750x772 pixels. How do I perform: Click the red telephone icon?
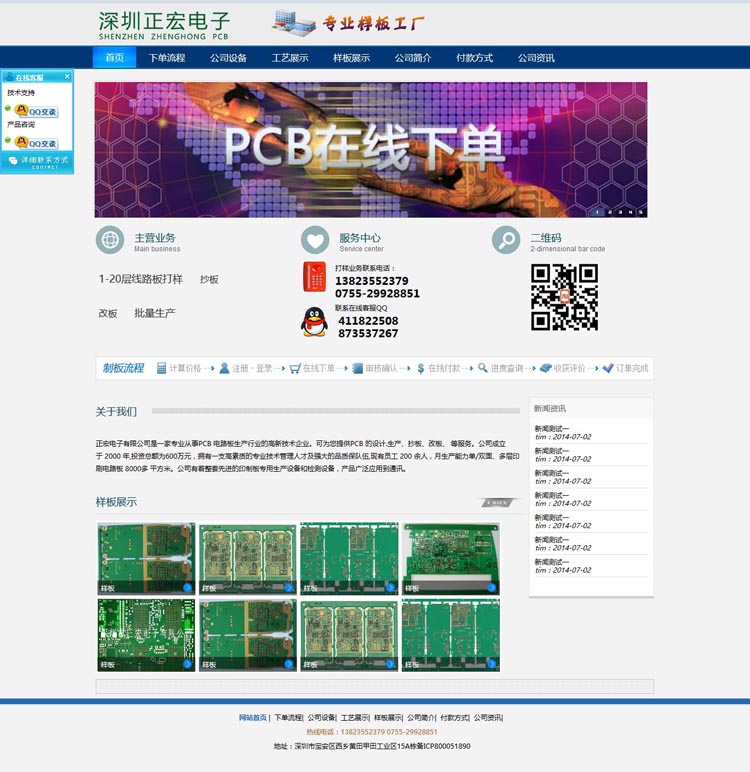[x=315, y=277]
